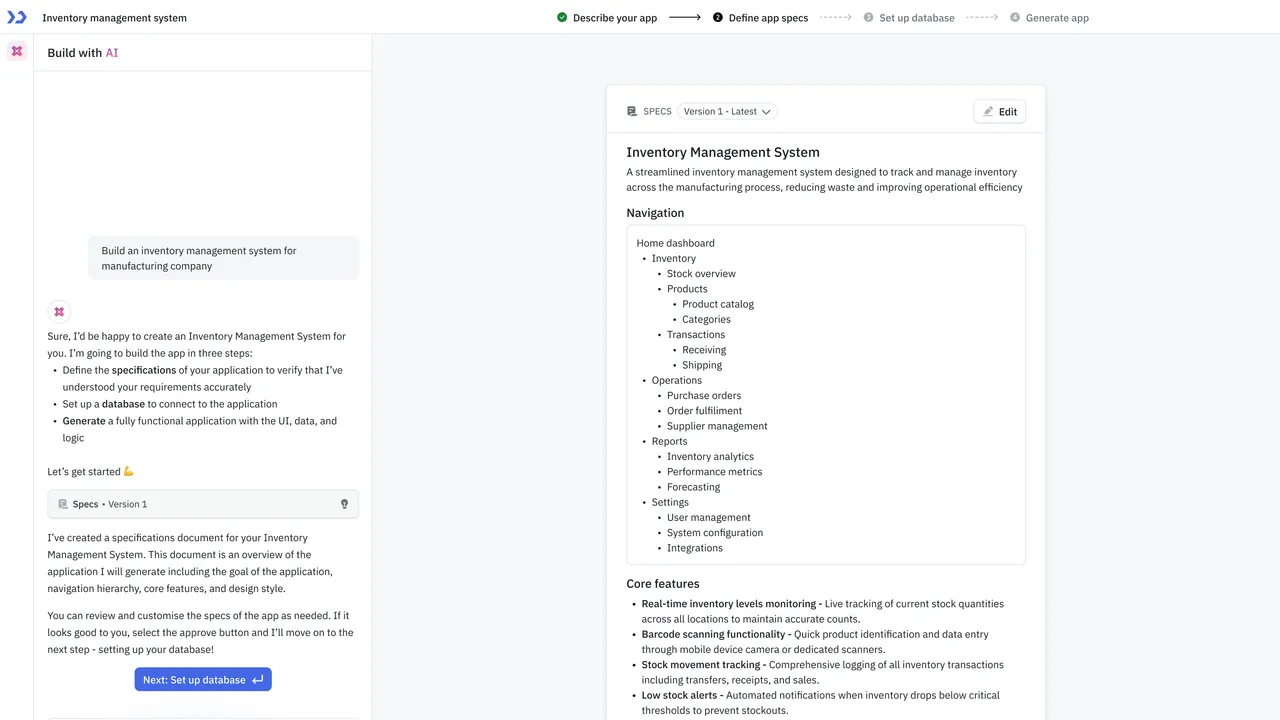This screenshot has width=1280, height=720.
Task: Click the Next: Set up database button
Action: [203, 680]
